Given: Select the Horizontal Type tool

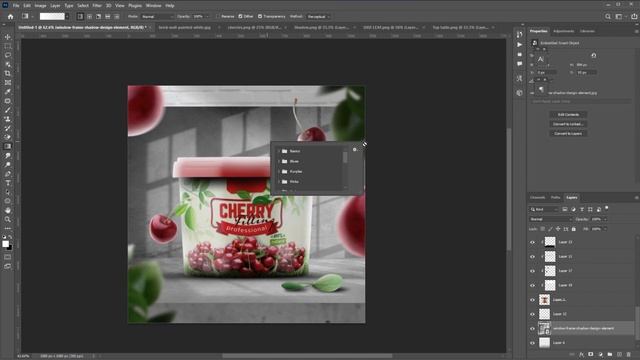Looking at the screenshot, I should point(8,183).
